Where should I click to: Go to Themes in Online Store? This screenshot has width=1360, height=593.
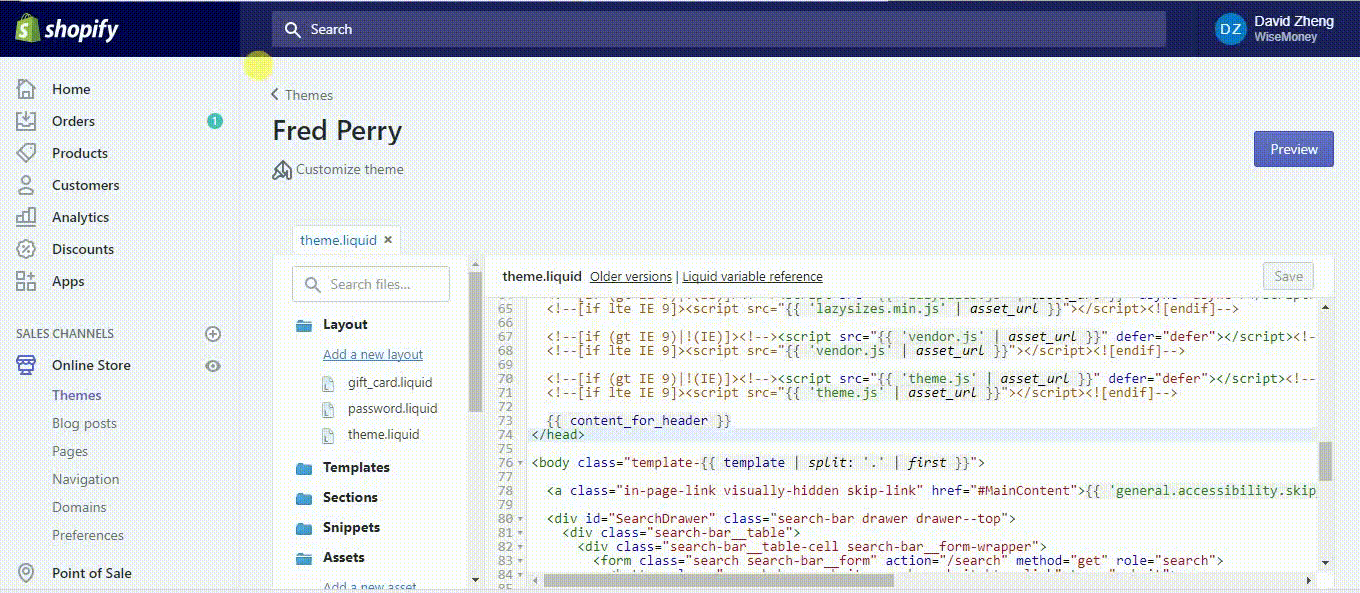(77, 395)
